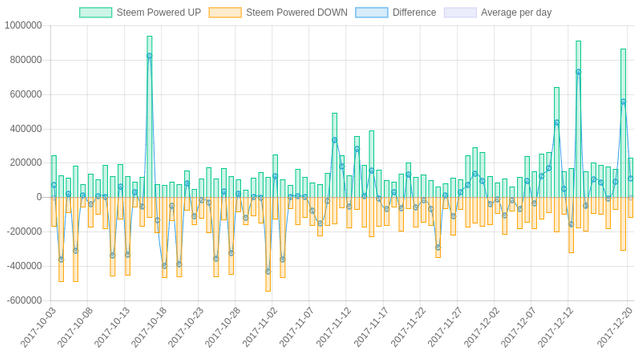Click the 1000000 y-axis value
Screen dimensions: 640x361
click(23, 26)
